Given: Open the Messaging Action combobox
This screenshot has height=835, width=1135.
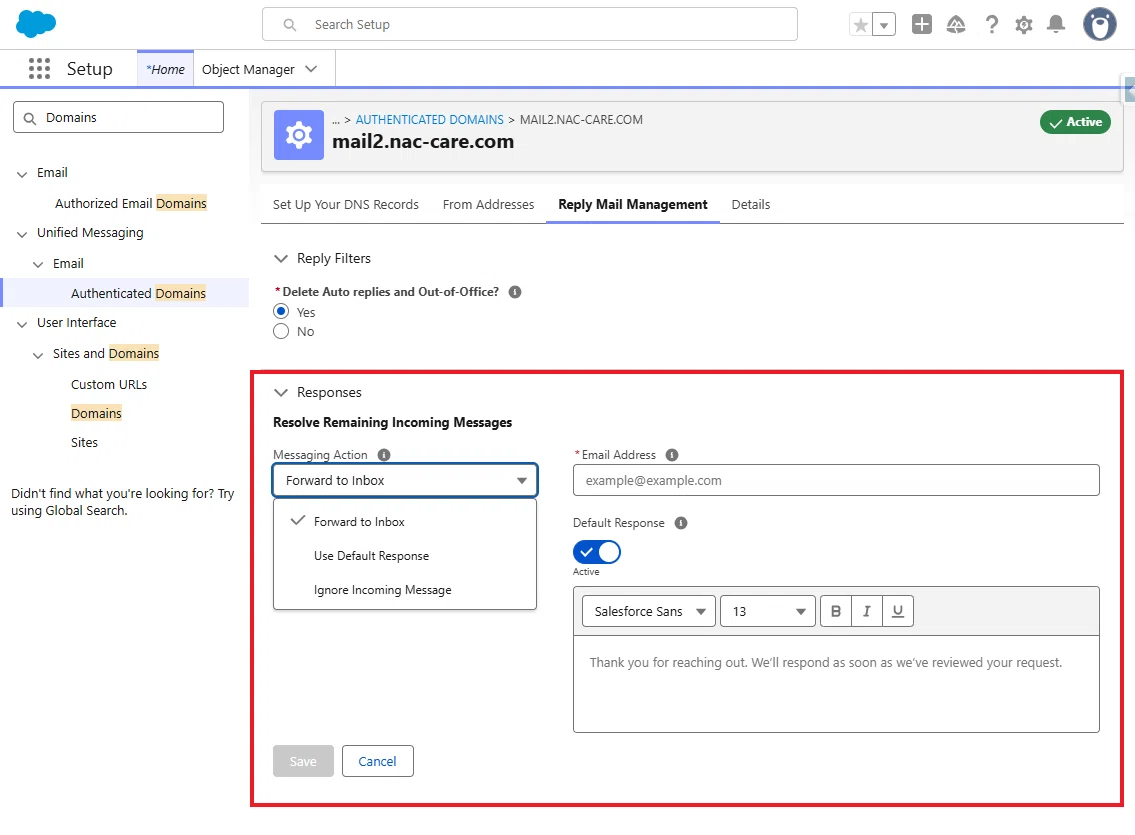Looking at the screenshot, I should [405, 480].
